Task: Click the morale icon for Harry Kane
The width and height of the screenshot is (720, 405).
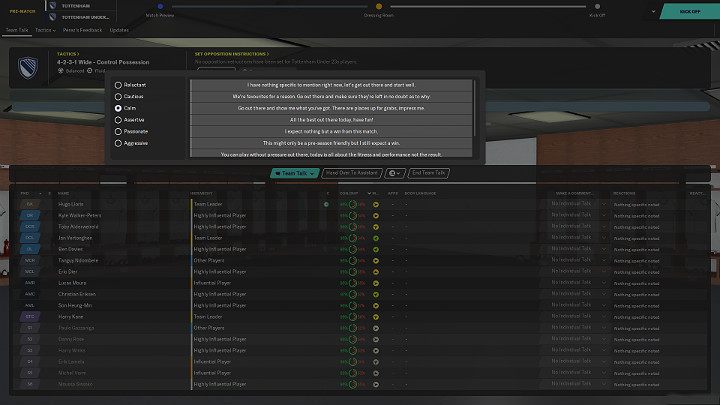Action: click(376, 317)
